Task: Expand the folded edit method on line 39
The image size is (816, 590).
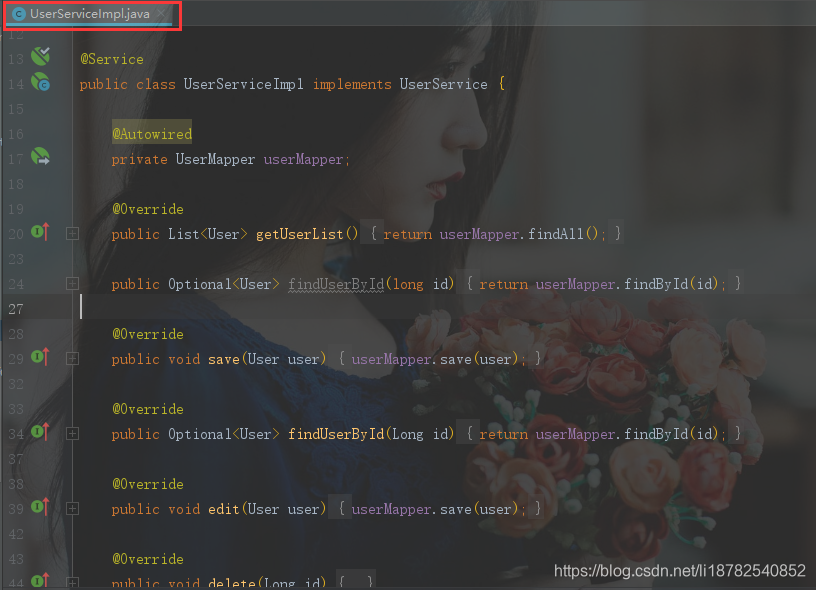Action: (x=72, y=508)
